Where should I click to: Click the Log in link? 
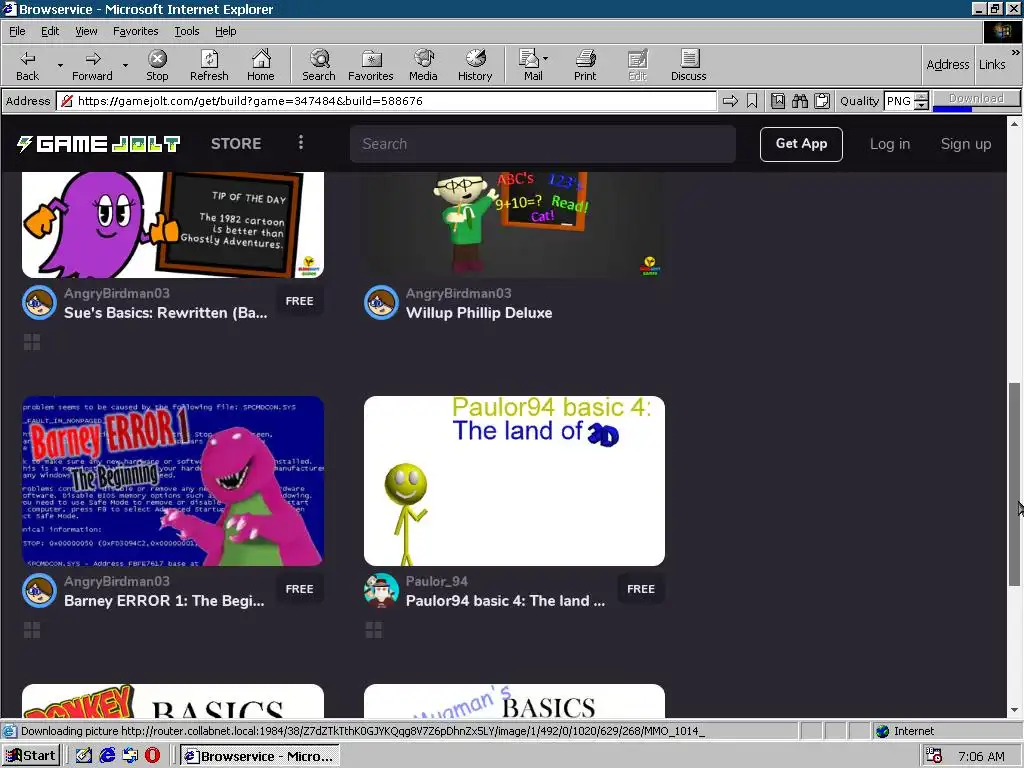pyautogui.click(x=889, y=144)
